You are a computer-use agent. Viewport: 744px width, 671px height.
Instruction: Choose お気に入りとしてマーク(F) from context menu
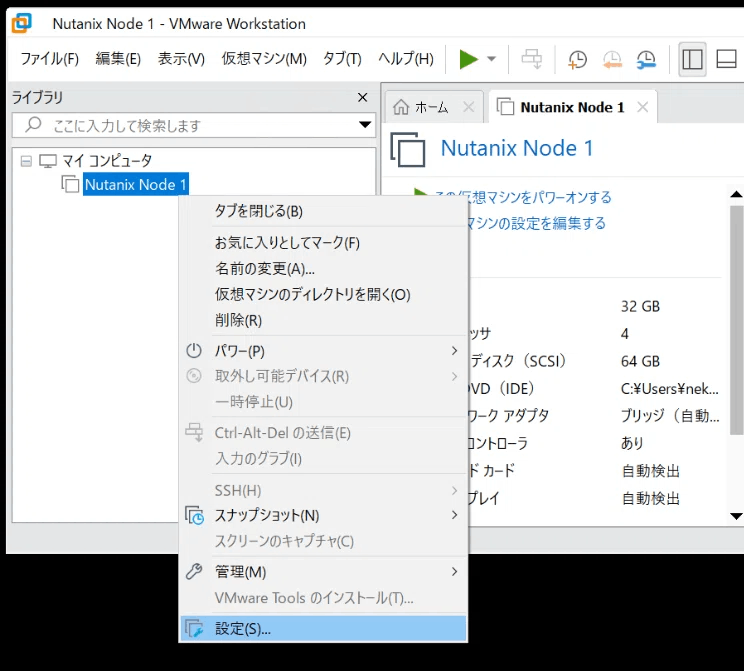point(323,243)
